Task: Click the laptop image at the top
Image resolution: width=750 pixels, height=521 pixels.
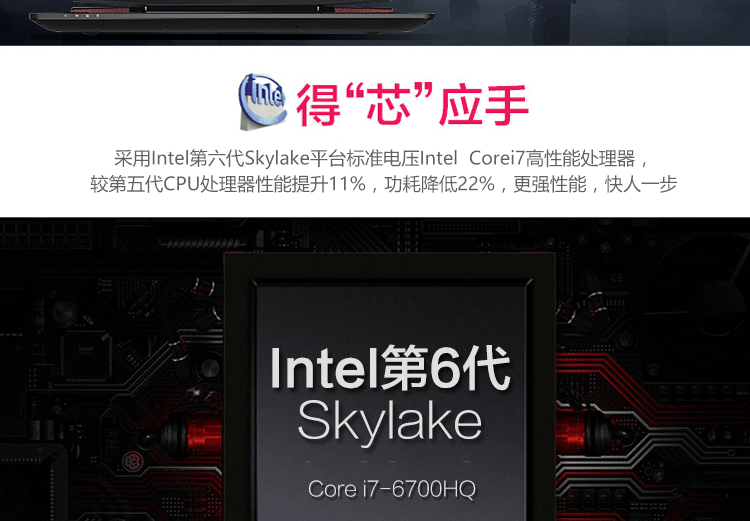Action: [x=232, y=18]
